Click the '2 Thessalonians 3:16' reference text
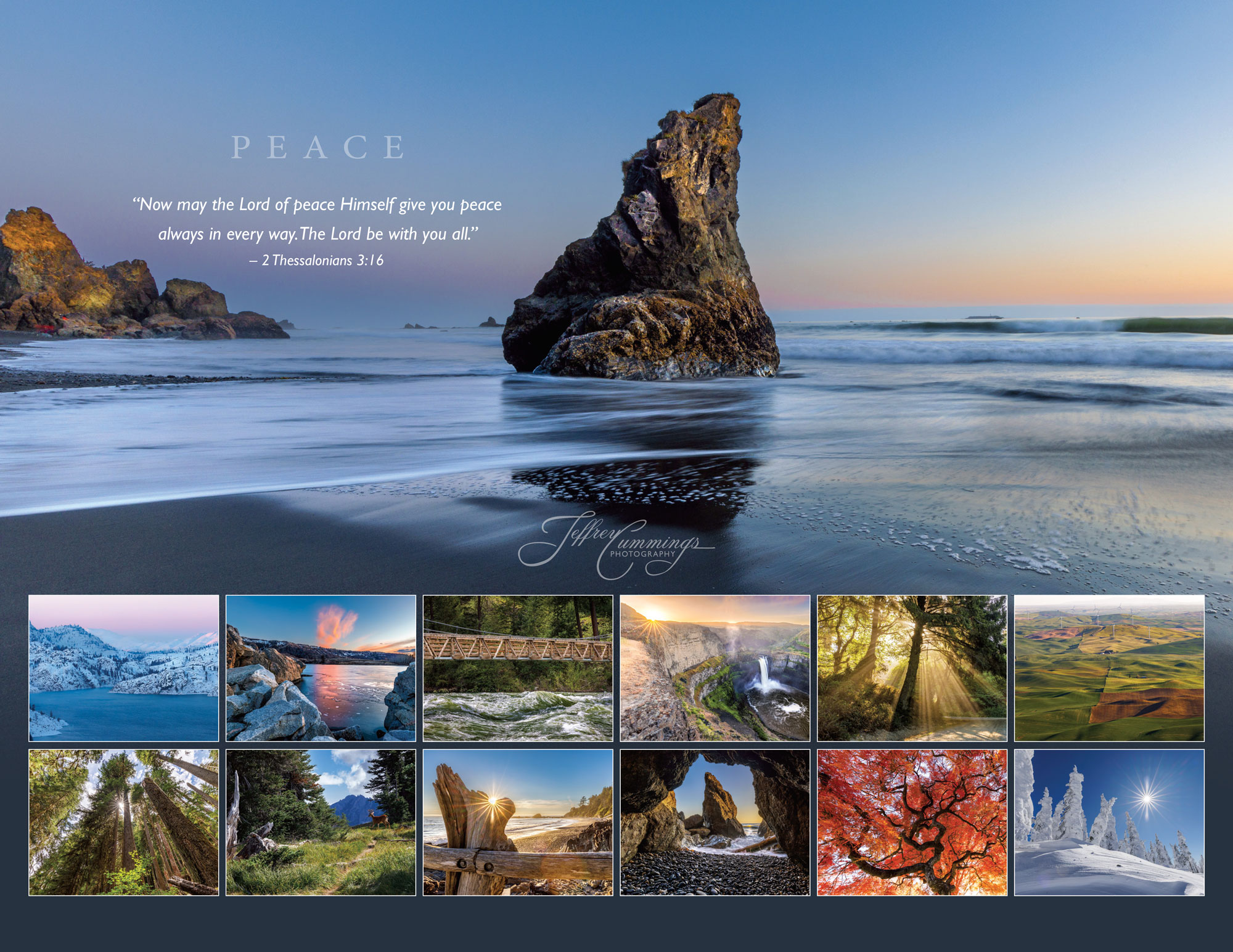The image size is (1233, 952). pos(316,261)
